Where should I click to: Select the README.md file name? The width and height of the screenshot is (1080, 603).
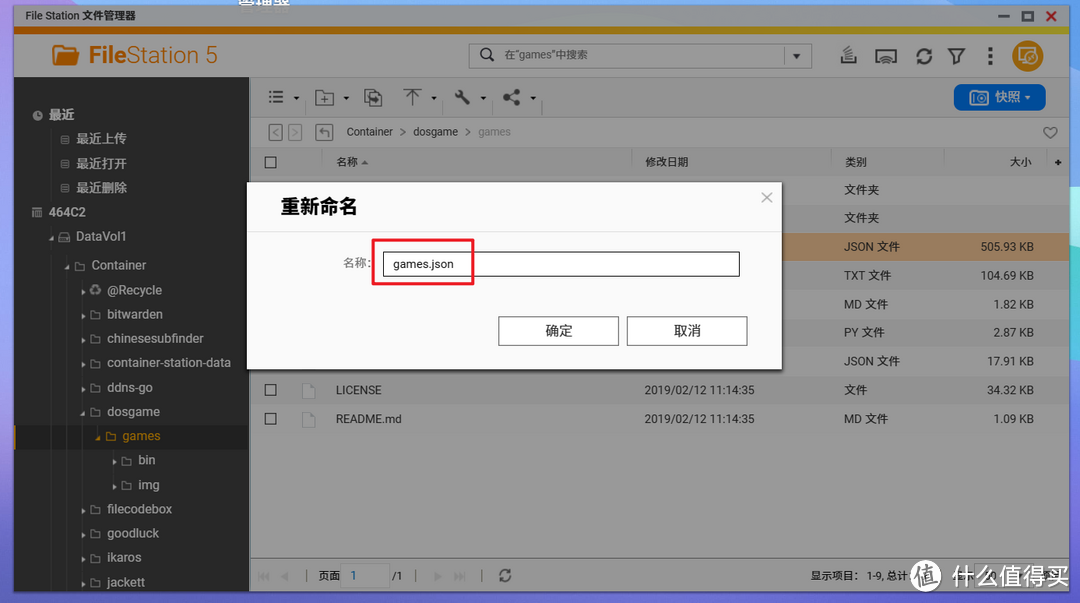point(368,419)
